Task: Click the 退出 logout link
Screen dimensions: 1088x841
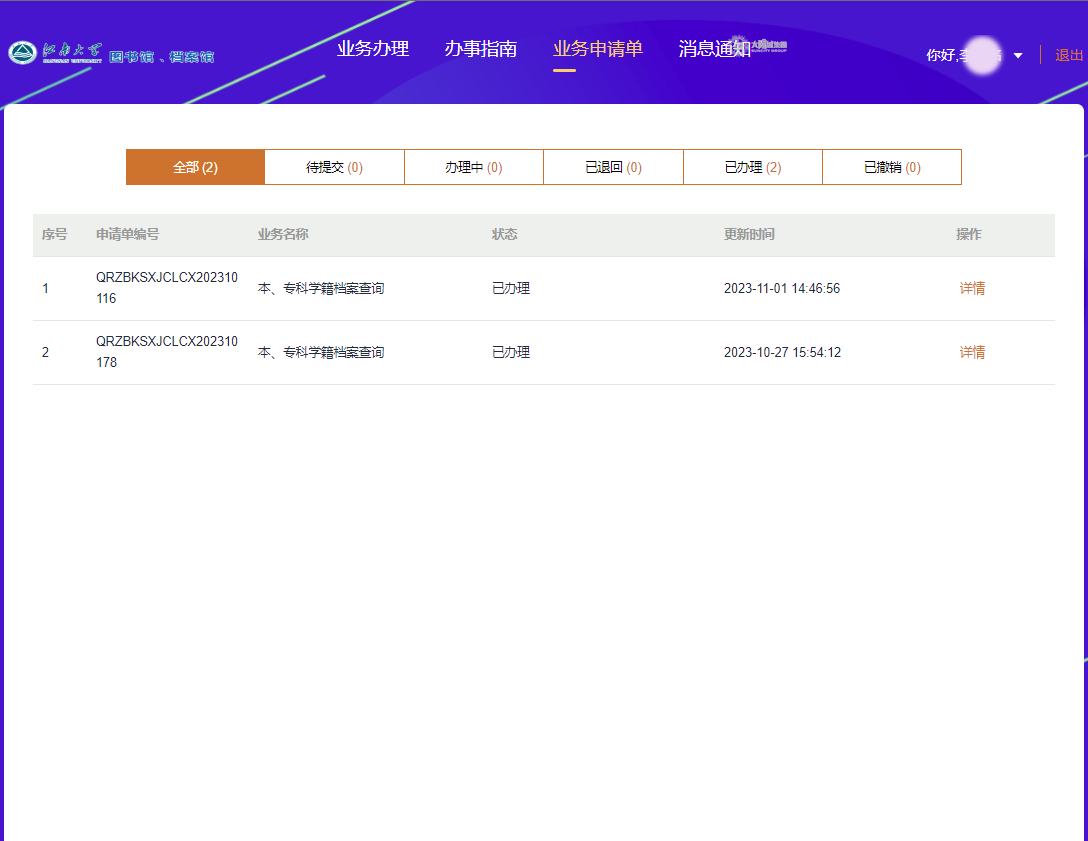Action: pos(1069,55)
